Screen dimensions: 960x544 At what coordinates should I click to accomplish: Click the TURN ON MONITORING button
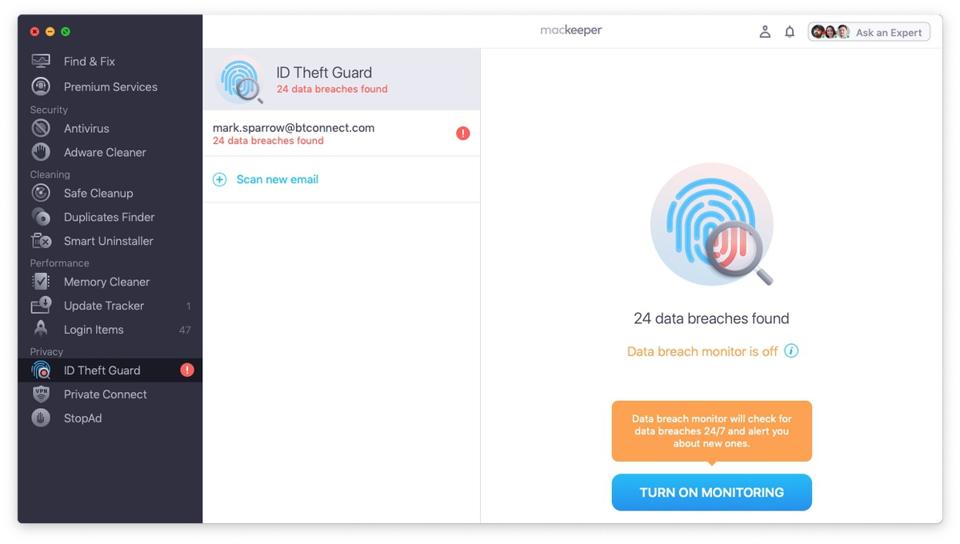point(711,492)
